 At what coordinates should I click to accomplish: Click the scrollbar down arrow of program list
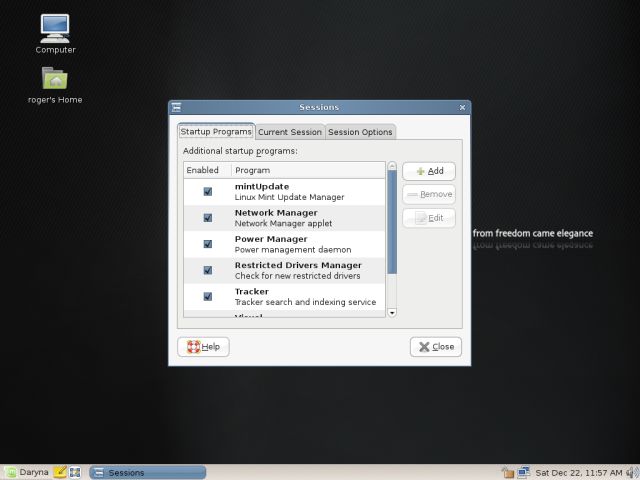pyautogui.click(x=392, y=313)
